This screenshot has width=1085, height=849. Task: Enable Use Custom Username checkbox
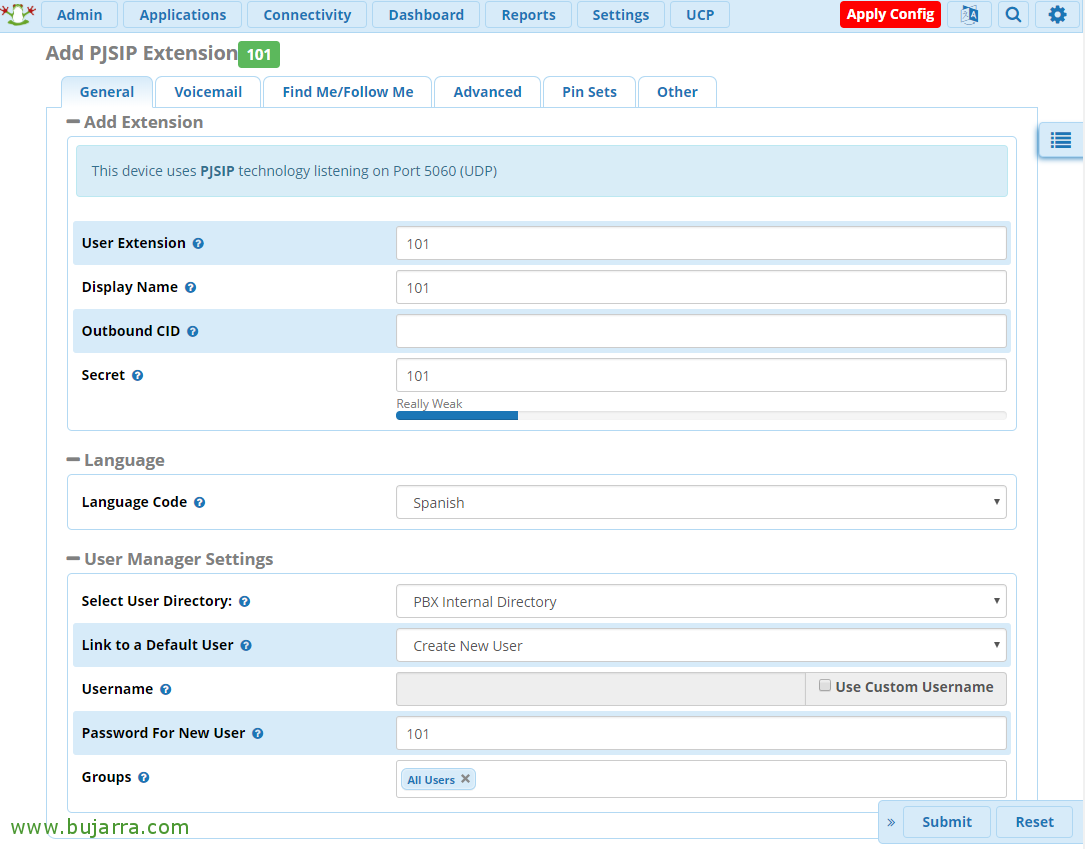tap(825, 686)
